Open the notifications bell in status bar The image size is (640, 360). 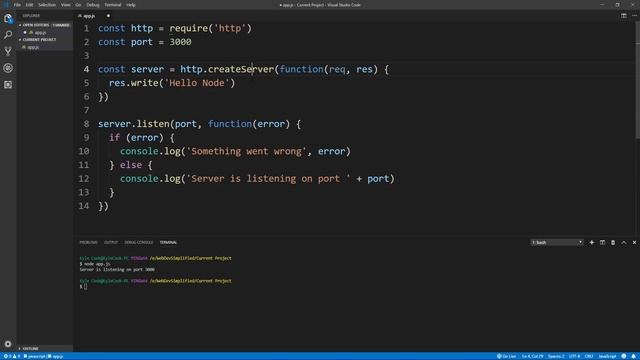click(633, 356)
